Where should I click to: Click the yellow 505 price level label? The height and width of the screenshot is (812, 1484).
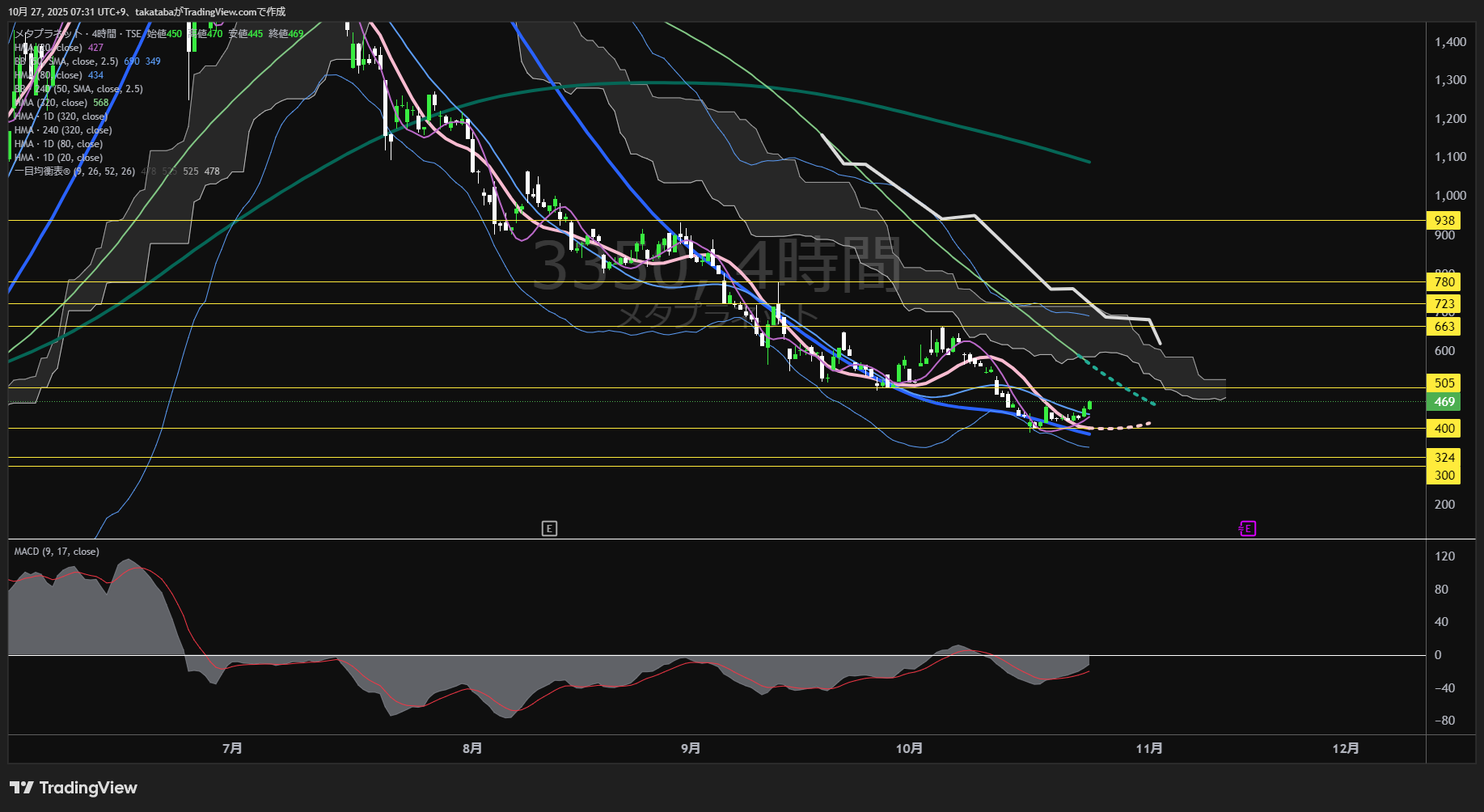(x=1444, y=383)
